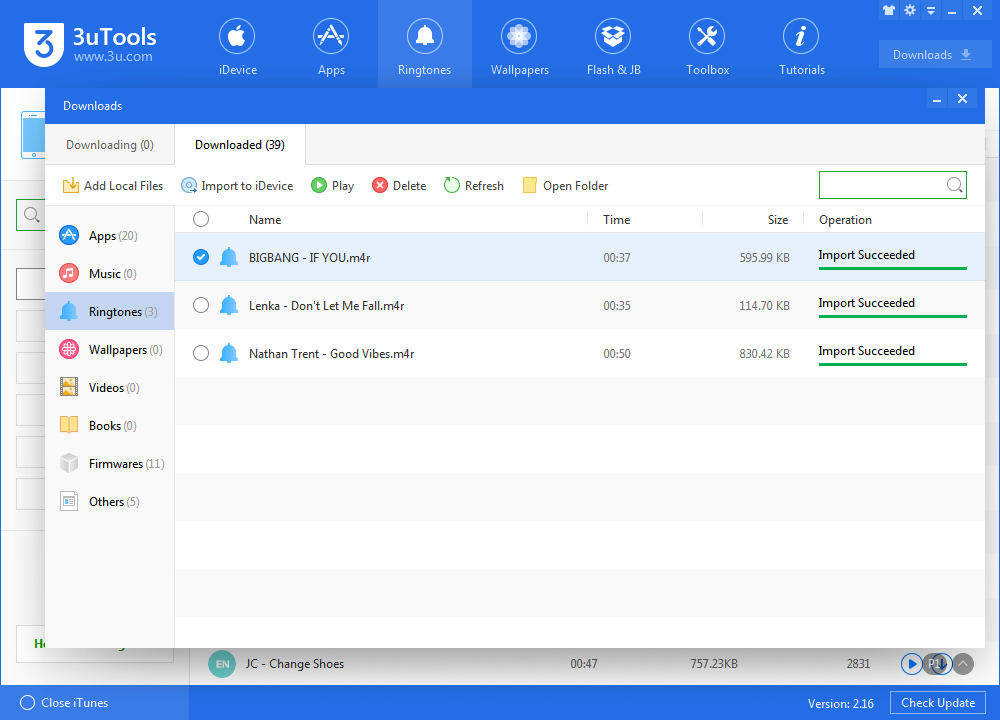Image resolution: width=1000 pixels, height=720 pixels.
Task: Open the iDevice section in top navigation
Action: pyautogui.click(x=237, y=47)
